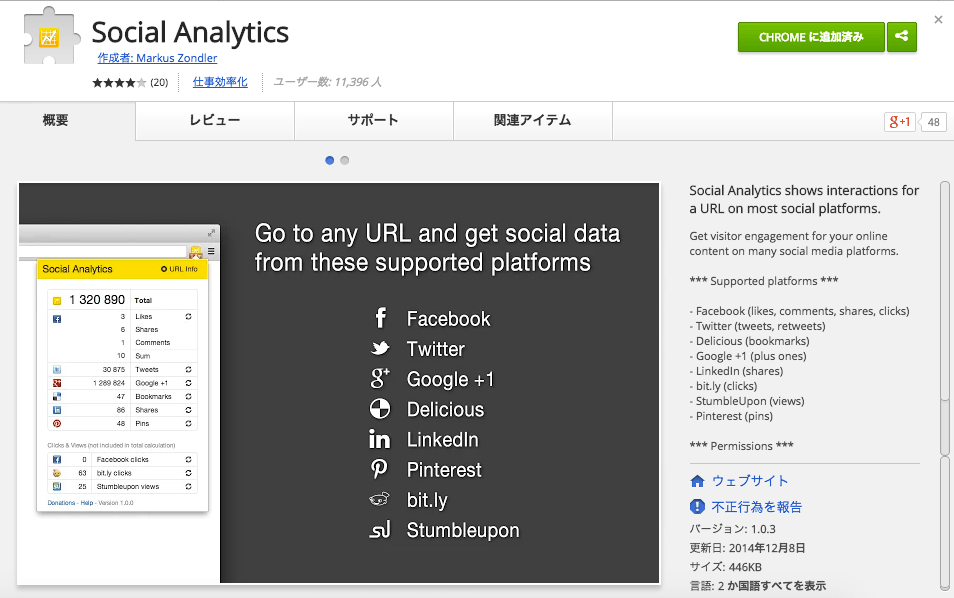Click the 'サイズ: 446KB' text
Image resolution: width=954 pixels, height=598 pixels.
[725, 566]
